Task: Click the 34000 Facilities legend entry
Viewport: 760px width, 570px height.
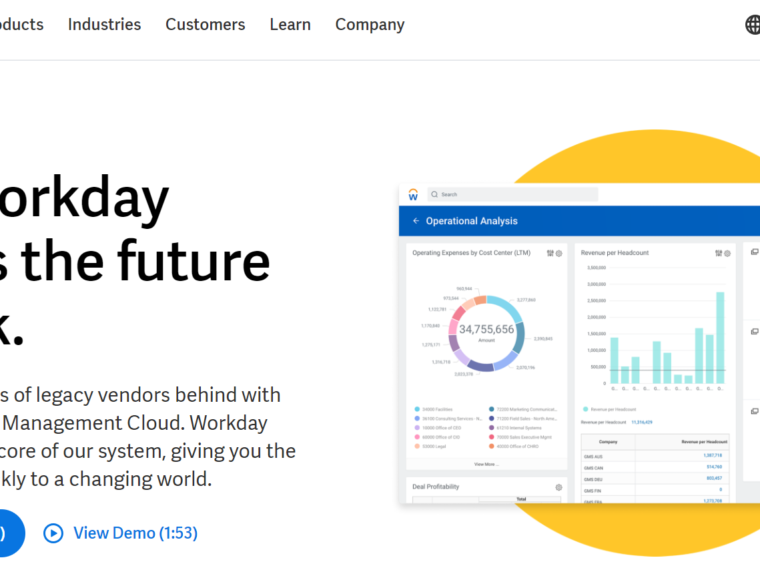Action: (x=433, y=409)
